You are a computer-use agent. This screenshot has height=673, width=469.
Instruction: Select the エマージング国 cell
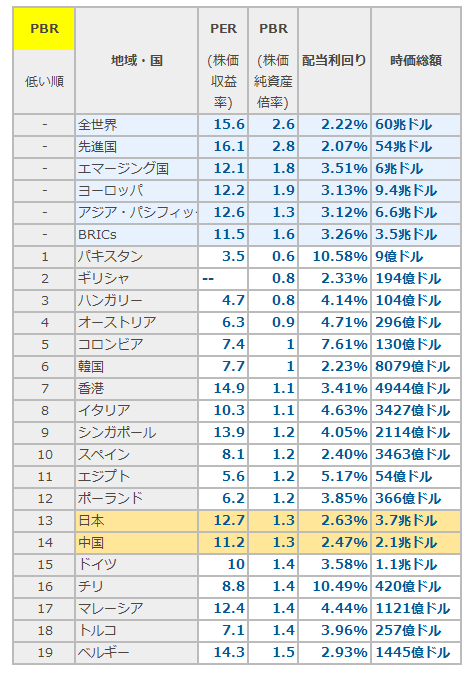[136, 169]
